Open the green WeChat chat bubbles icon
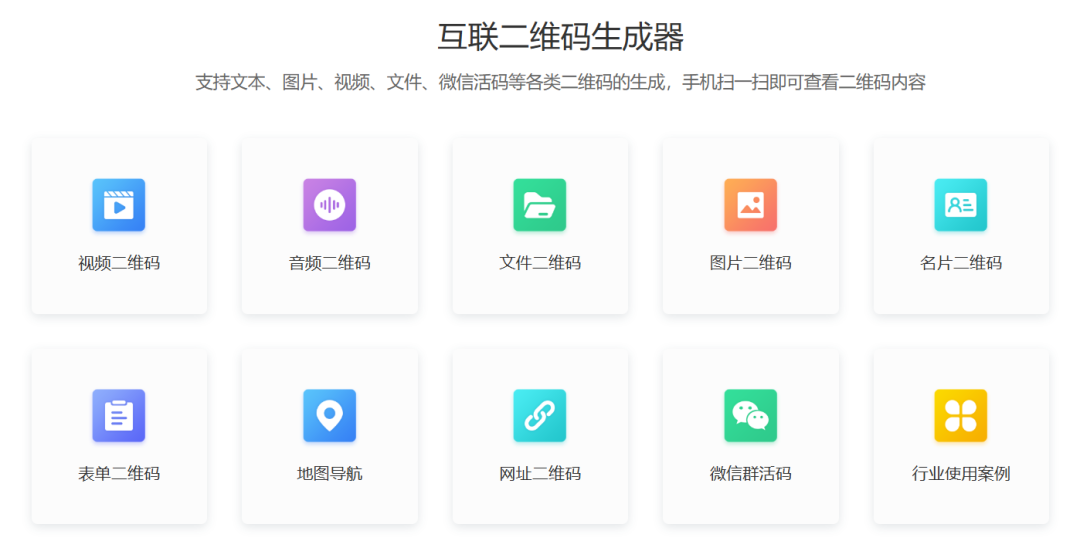Image resolution: width=1080 pixels, height=551 pixels. pos(750,415)
